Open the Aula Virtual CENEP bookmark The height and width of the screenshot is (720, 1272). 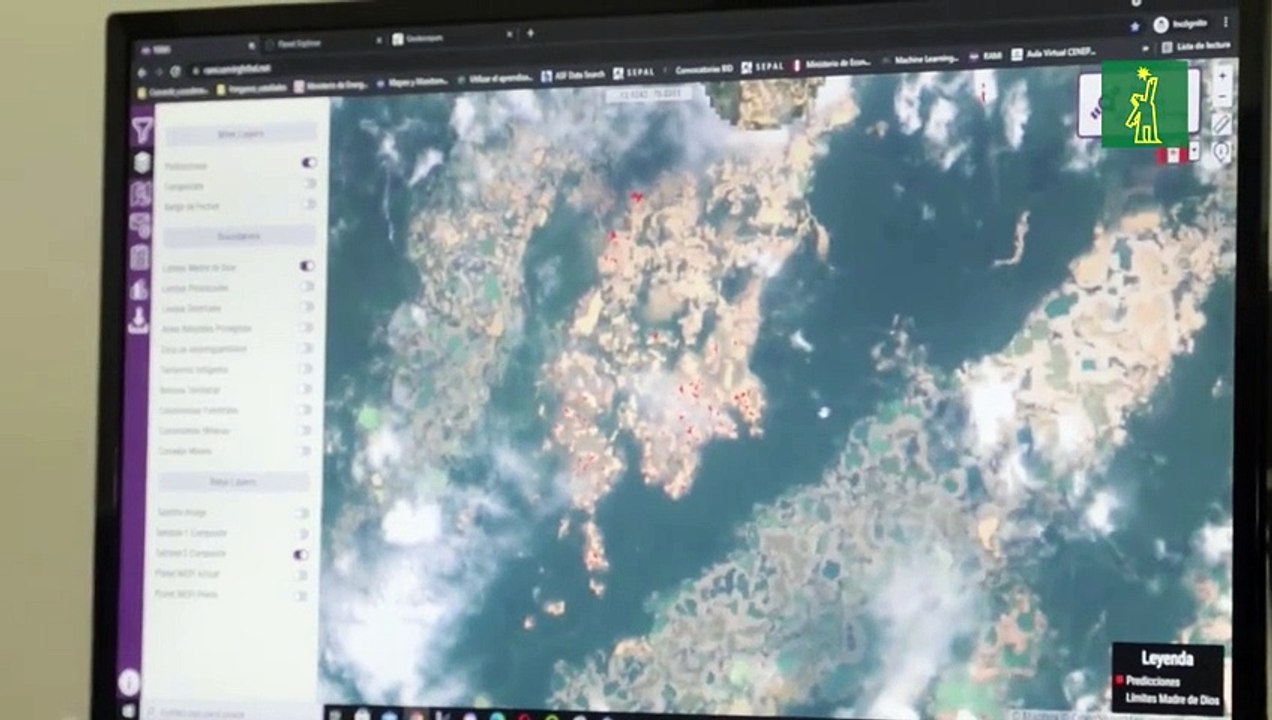click(1056, 53)
